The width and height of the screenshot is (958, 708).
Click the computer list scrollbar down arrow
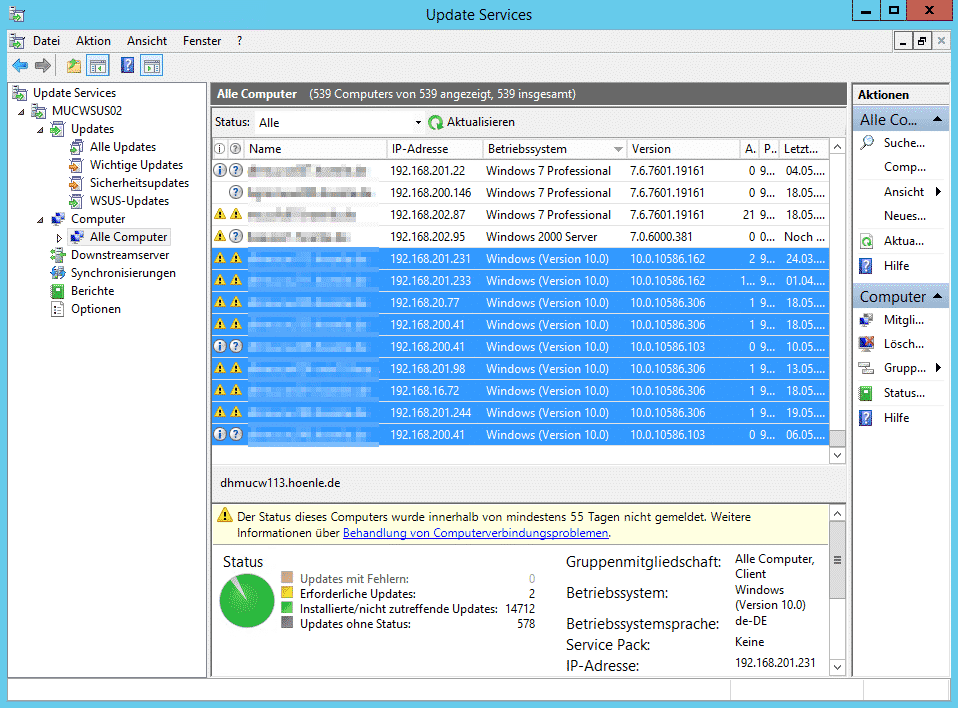[837, 455]
